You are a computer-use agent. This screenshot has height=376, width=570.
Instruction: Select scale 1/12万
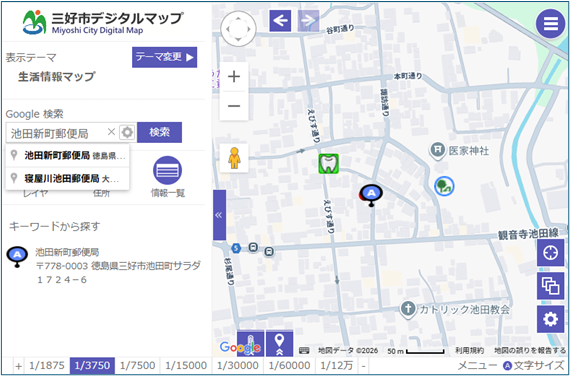tap(337, 365)
